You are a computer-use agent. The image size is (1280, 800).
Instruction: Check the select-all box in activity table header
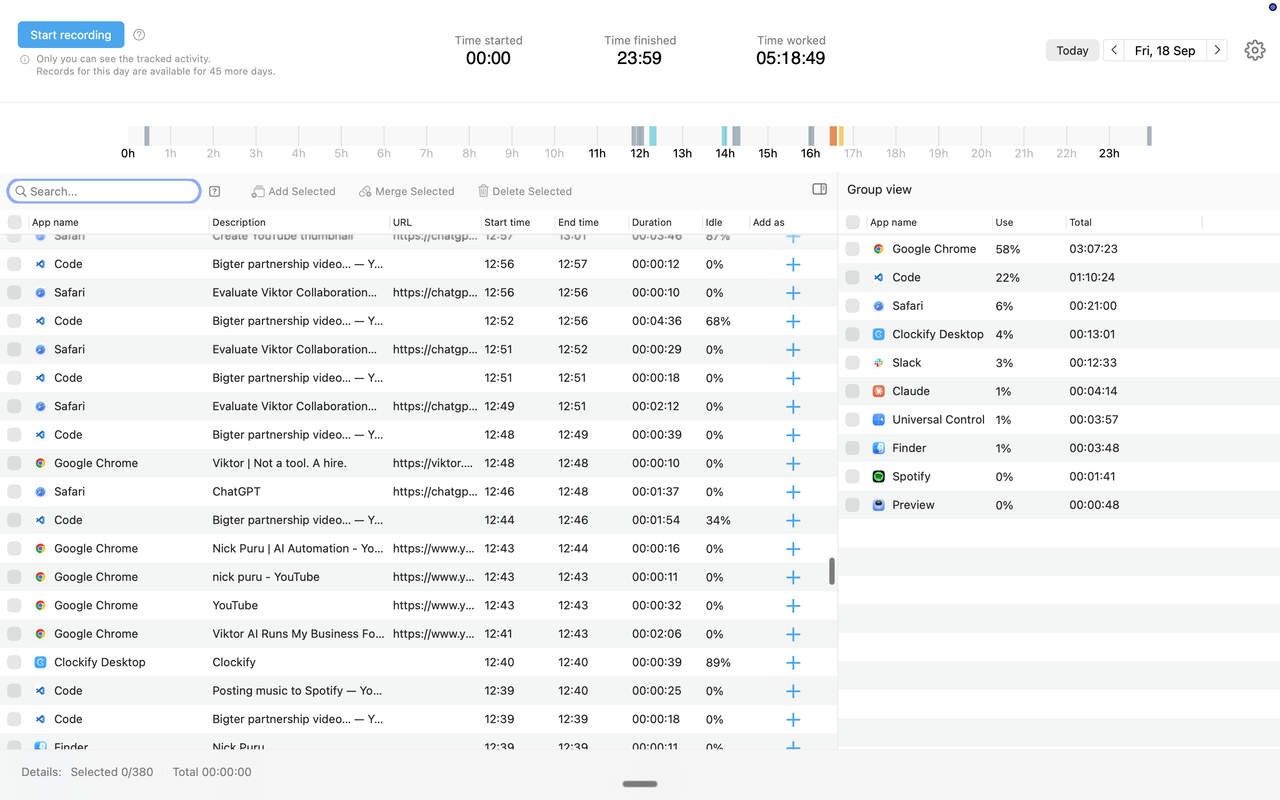pos(14,222)
